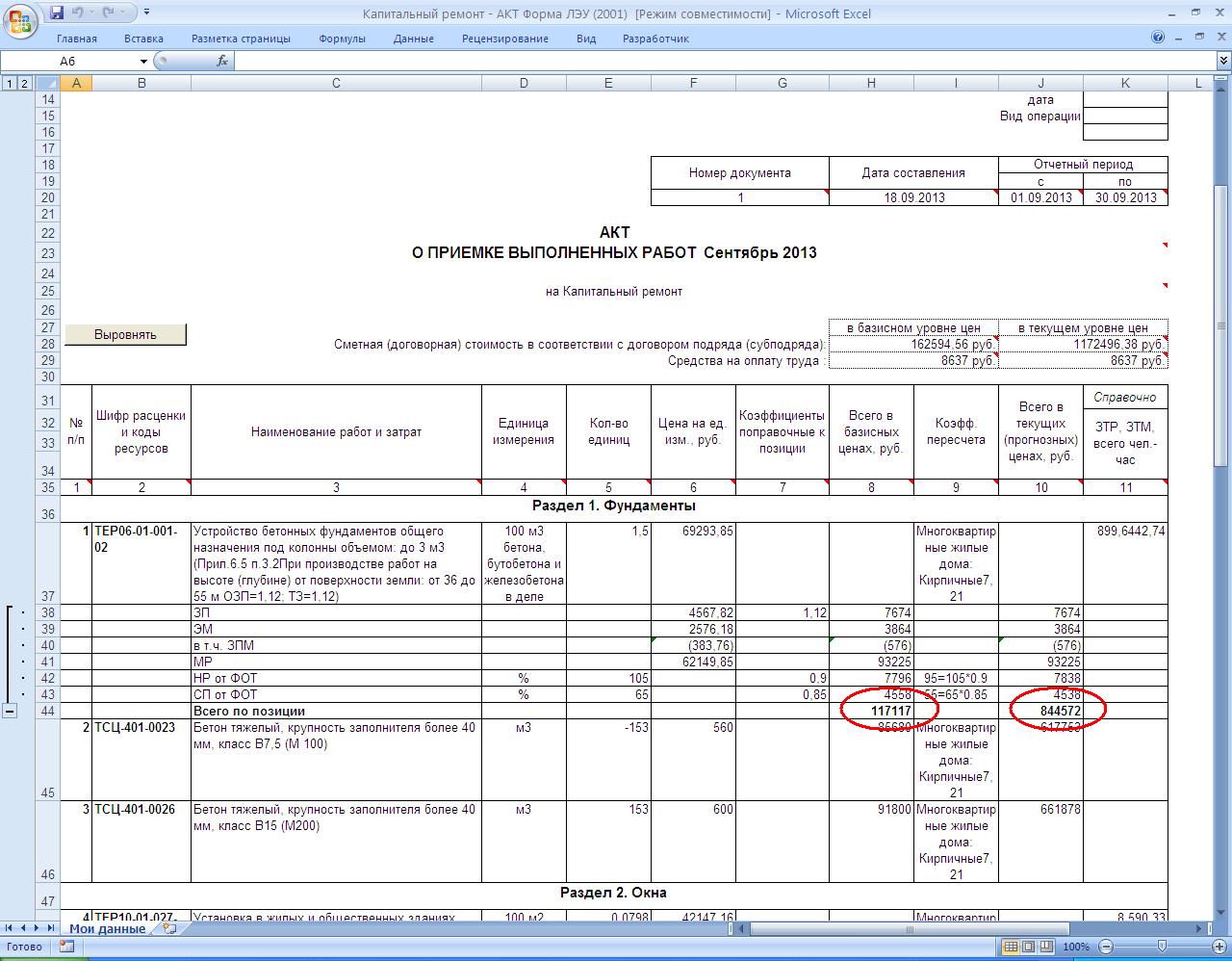This screenshot has width=1232, height=961.
Task: Open the round Office button menu
Action: click(x=19, y=19)
